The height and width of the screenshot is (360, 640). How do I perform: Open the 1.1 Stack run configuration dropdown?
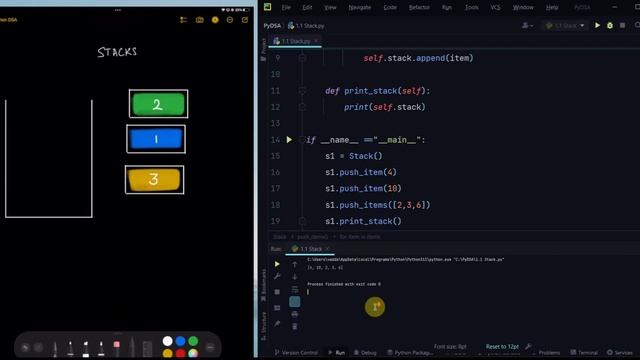point(565,25)
